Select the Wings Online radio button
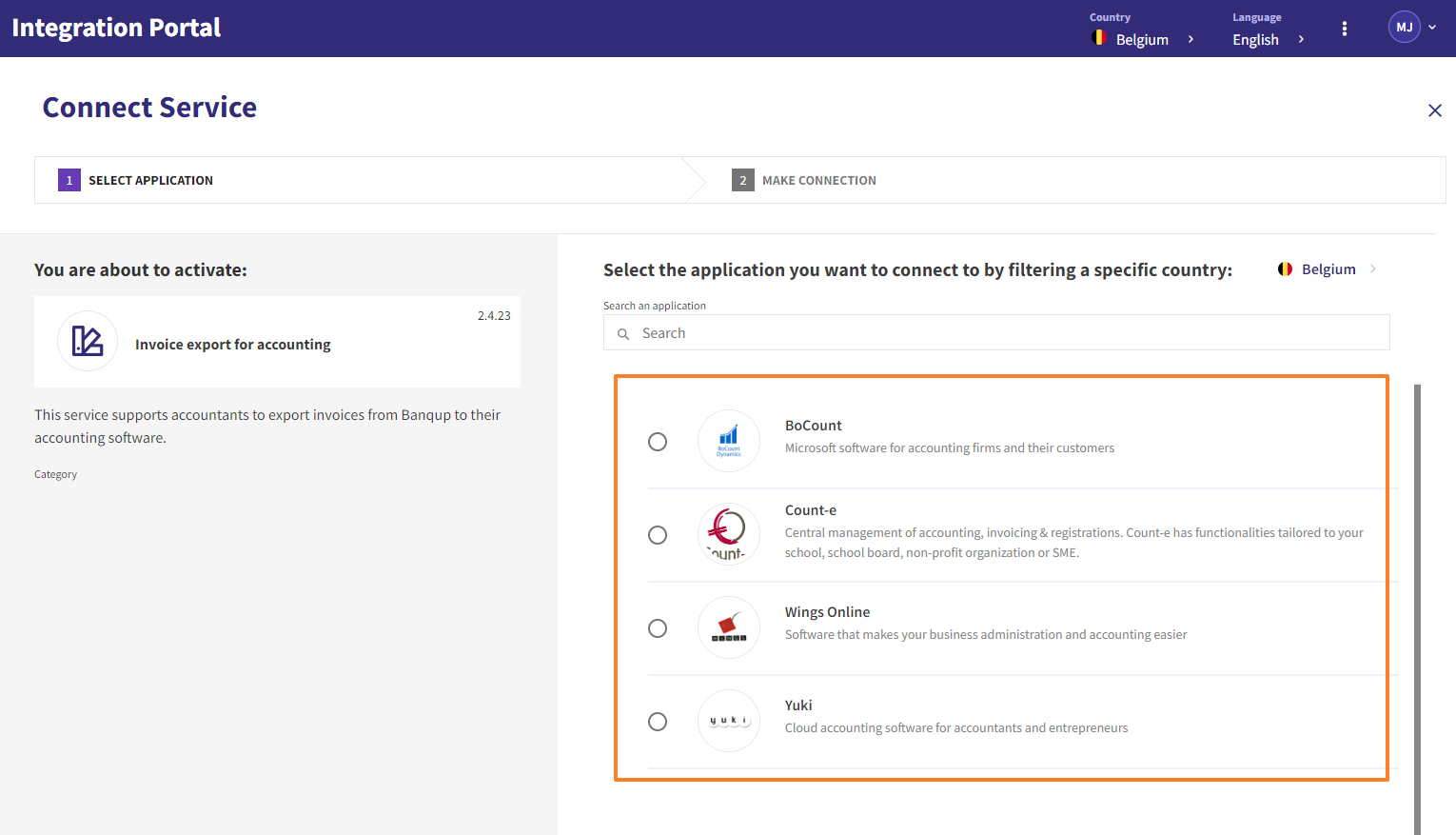Screen dimensions: 1456x835 [x=658, y=628]
